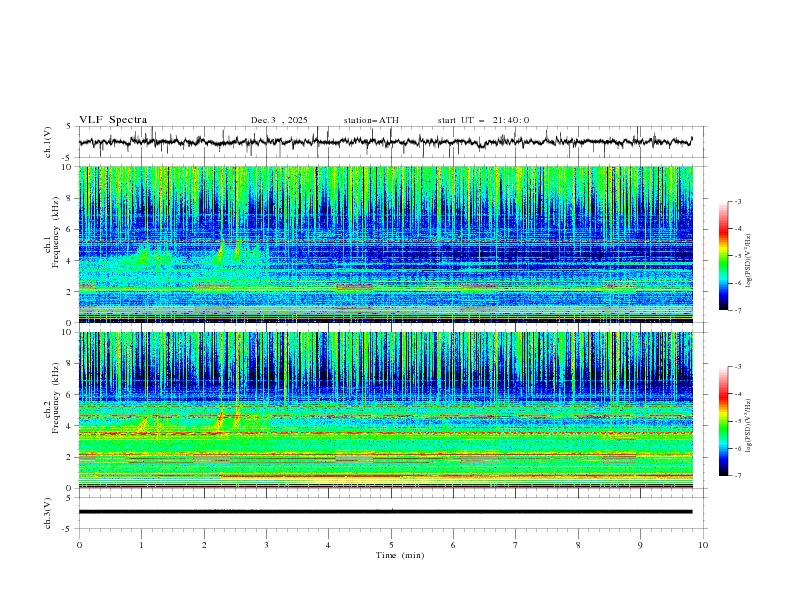Click time axis tick label "4"
792x612 pixels.
click(328, 545)
